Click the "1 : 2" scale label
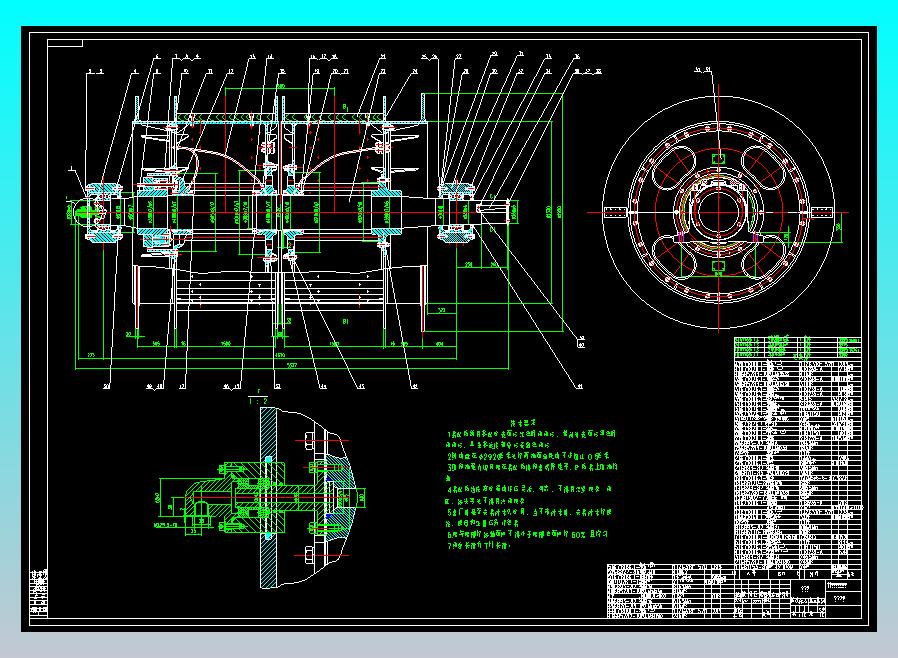The image size is (898, 658). click(258, 401)
